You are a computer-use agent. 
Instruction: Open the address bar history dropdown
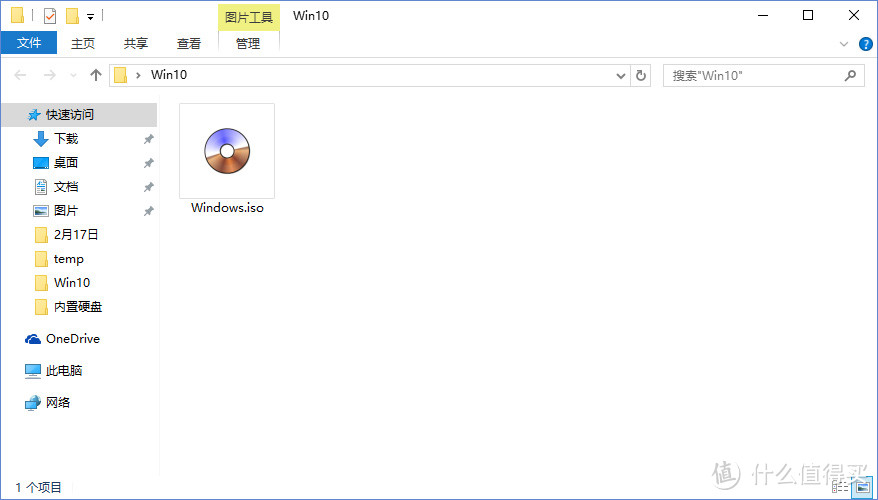pyautogui.click(x=620, y=75)
